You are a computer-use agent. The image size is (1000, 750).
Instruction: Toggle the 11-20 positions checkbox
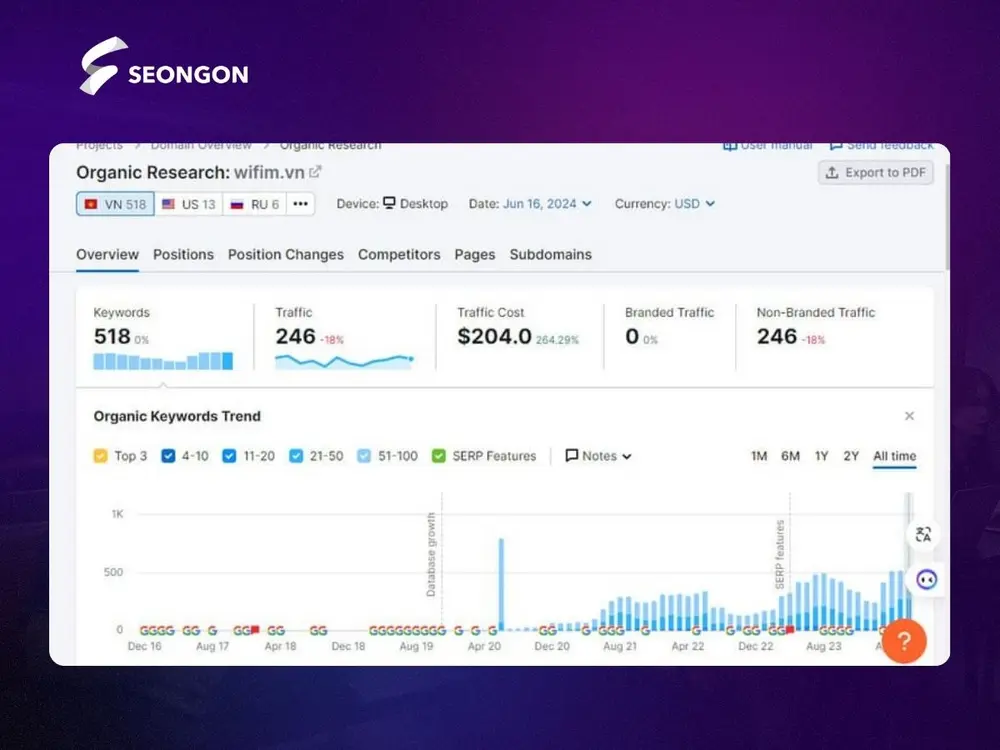229,456
